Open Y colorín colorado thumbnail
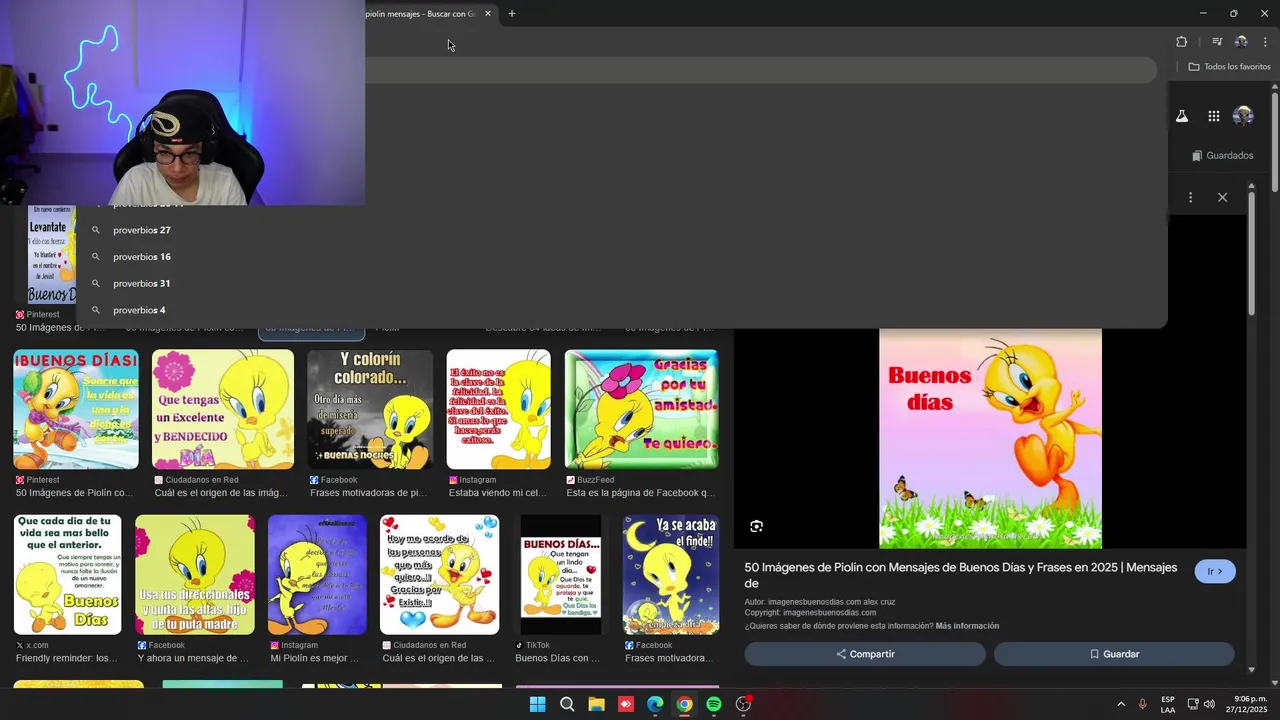The image size is (1280, 720). pyautogui.click(x=370, y=409)
